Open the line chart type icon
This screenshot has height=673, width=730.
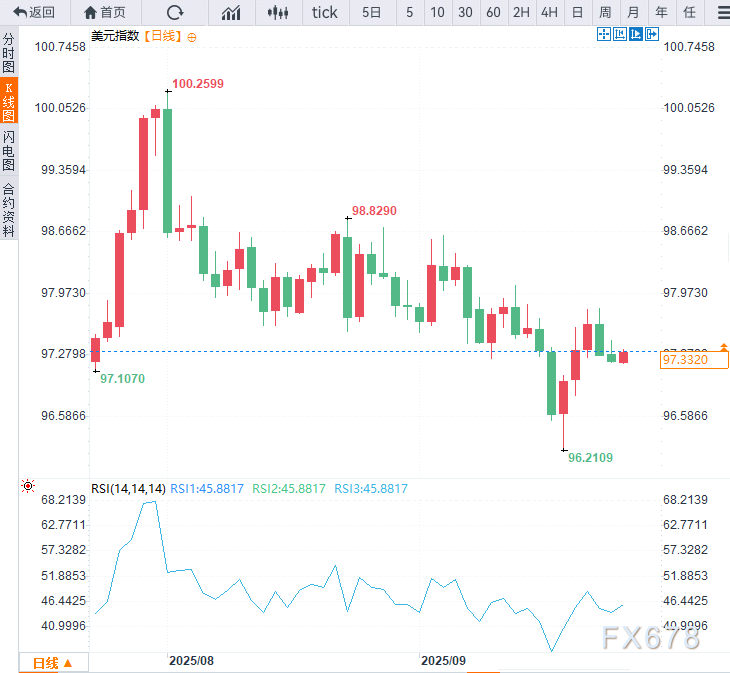[x=231, y=12]
